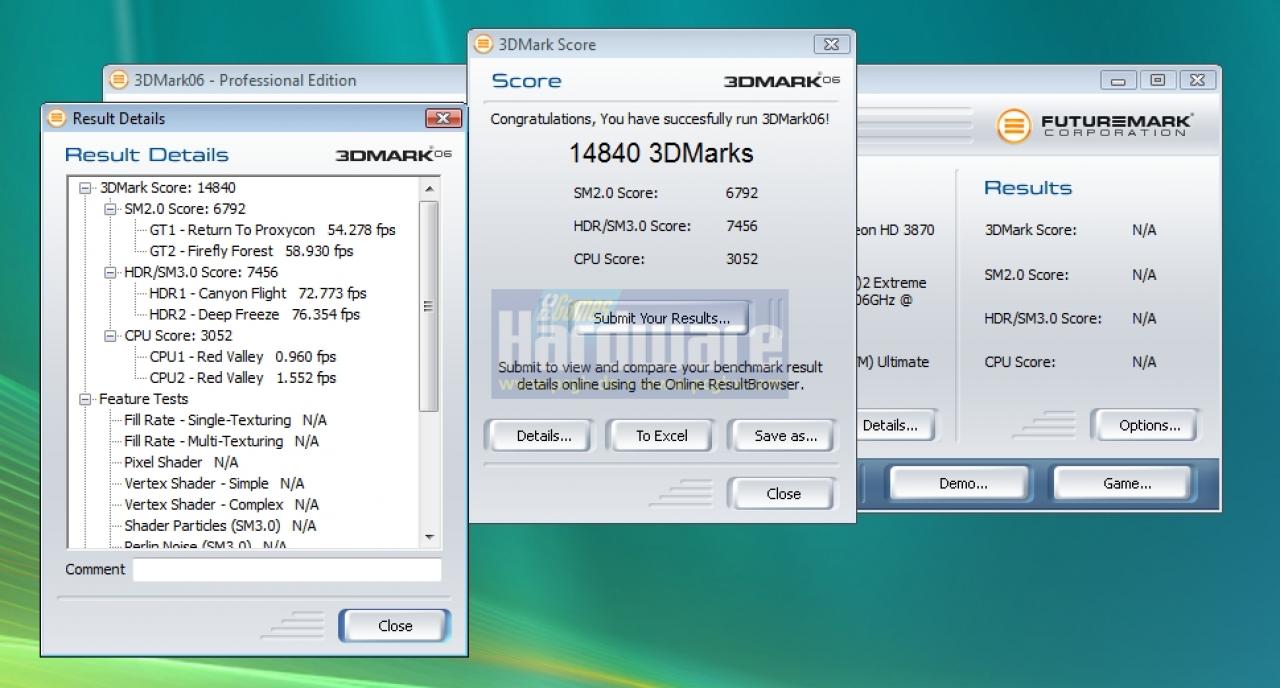Image resolution: width=1280 pixels, height=688 pixels.
Task: Close the Result Details window via X
Action: click(x=443, y=118)
